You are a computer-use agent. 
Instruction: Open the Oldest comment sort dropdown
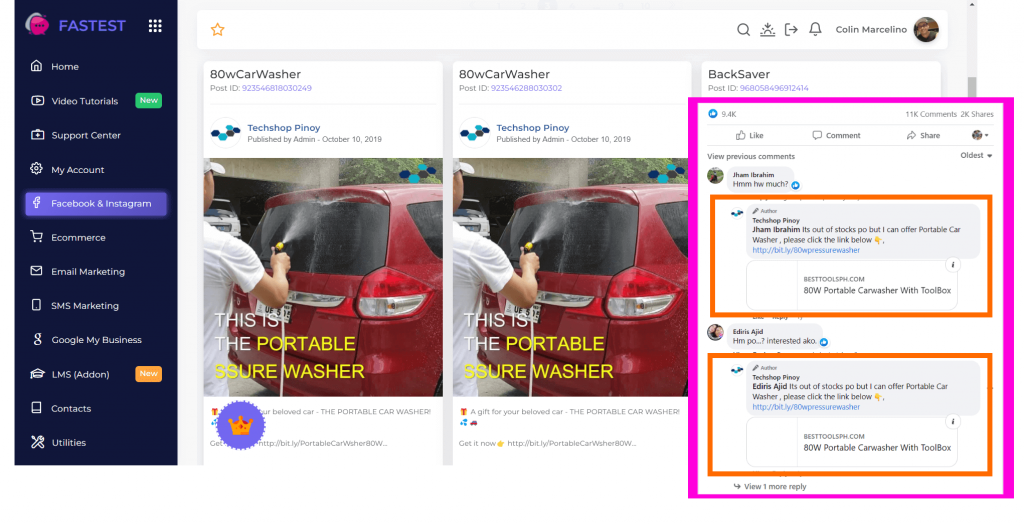[x=976, y=156]
